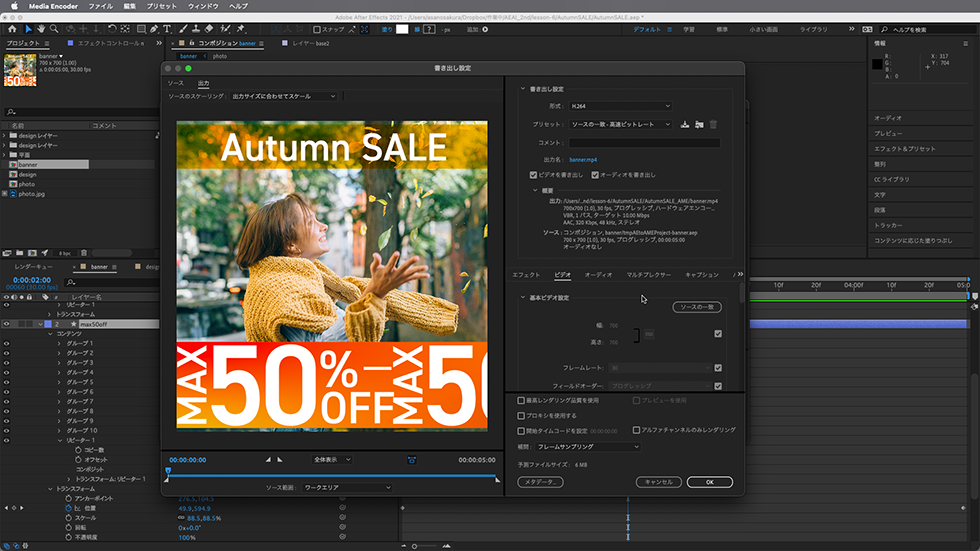Collapse the 基本ビデオ設定 section
Screen dimensions: 980x551
pyautogui.click(x=522, y=297)
